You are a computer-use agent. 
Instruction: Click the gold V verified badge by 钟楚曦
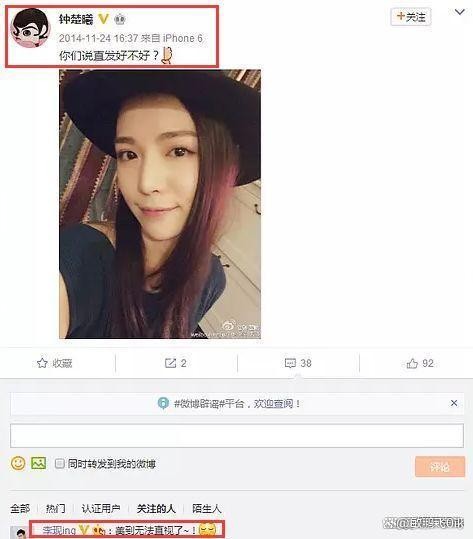103,19
